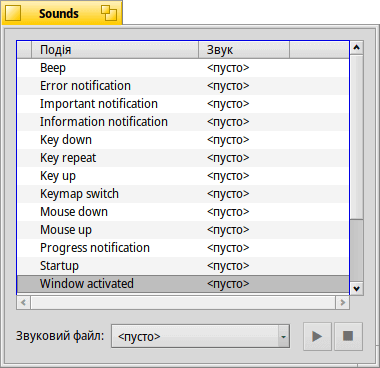380x368 pixels.
Task: Select the Key repeat event
Action: click(183, 158)
